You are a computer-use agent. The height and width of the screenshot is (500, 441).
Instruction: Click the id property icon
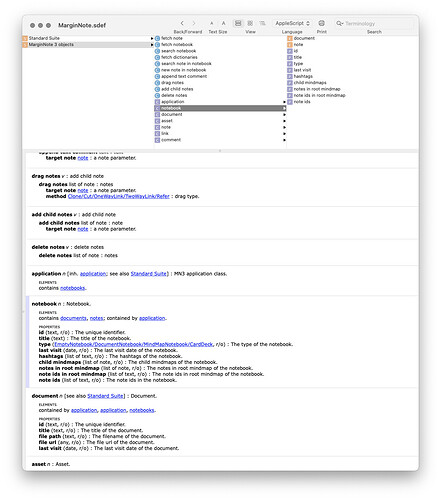click(290, 51)
